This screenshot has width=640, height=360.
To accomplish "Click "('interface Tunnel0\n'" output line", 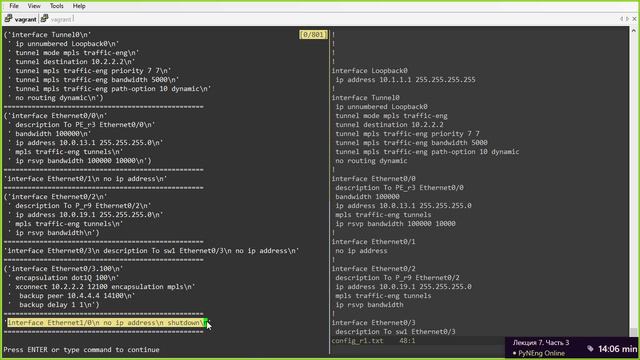I will coord(47,35).
